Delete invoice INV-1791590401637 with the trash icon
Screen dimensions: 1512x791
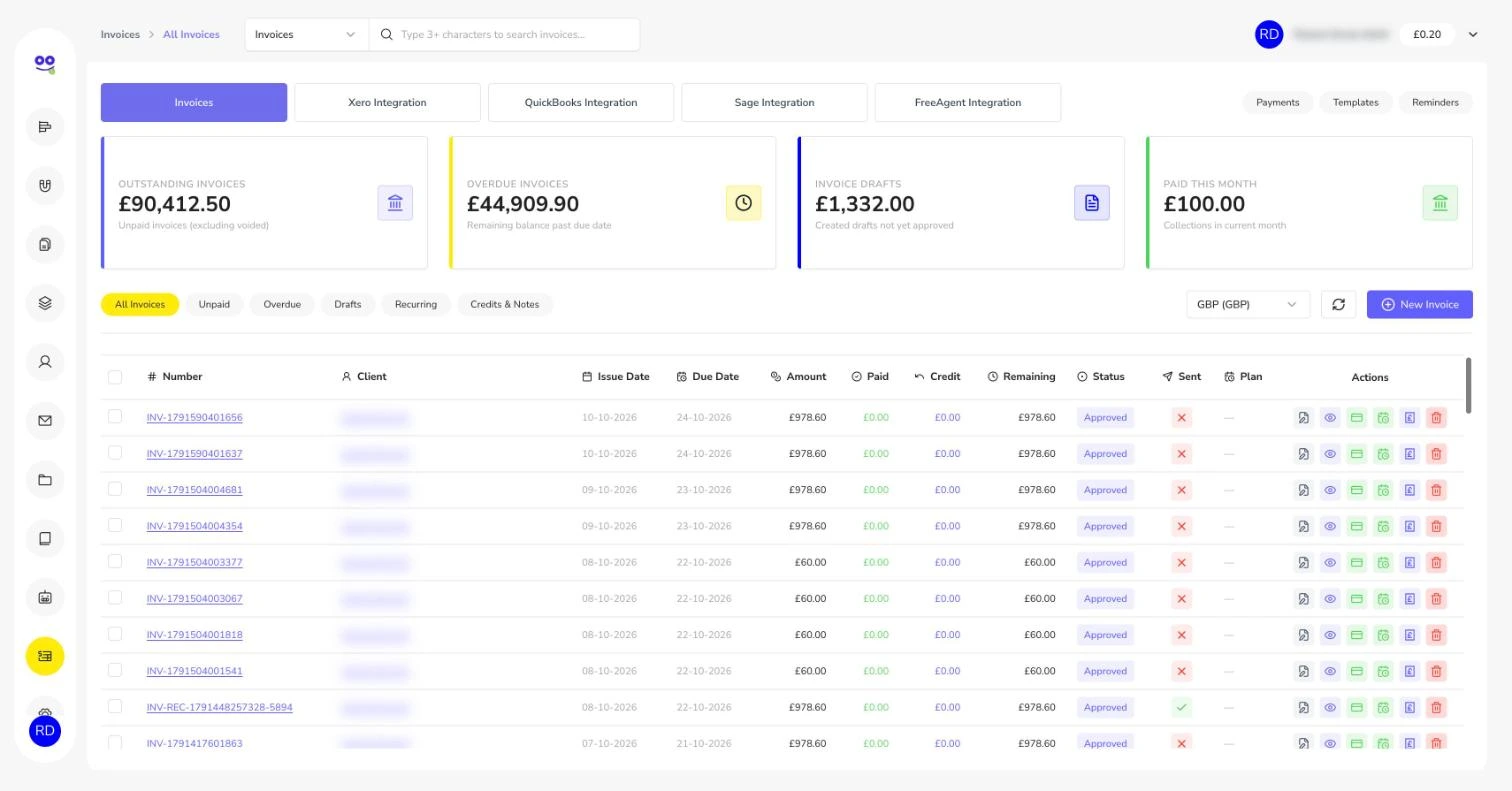click(1436, 454)
